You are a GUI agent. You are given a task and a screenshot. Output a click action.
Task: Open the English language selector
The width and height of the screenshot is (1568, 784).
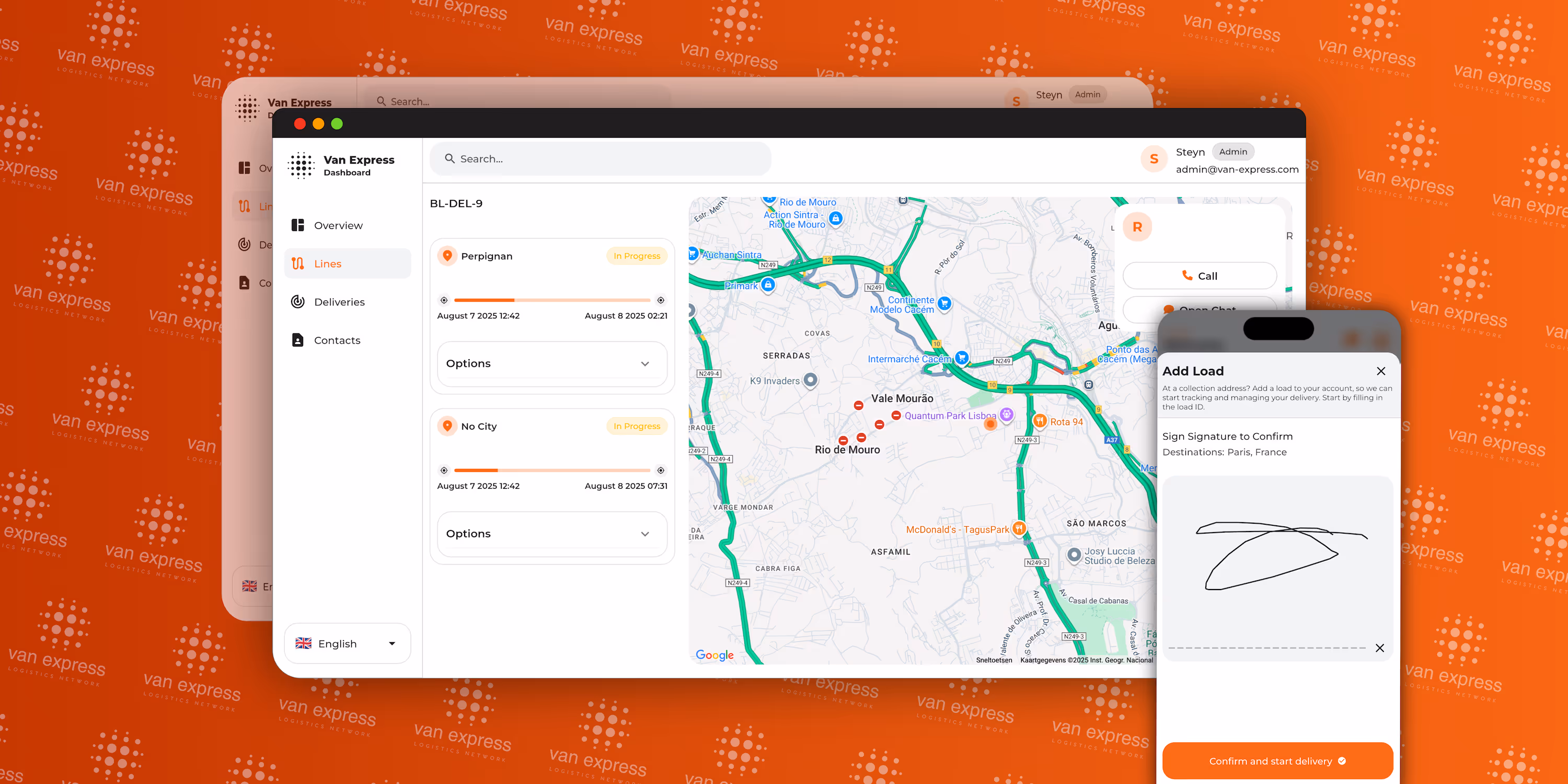(x=347, y=643)
